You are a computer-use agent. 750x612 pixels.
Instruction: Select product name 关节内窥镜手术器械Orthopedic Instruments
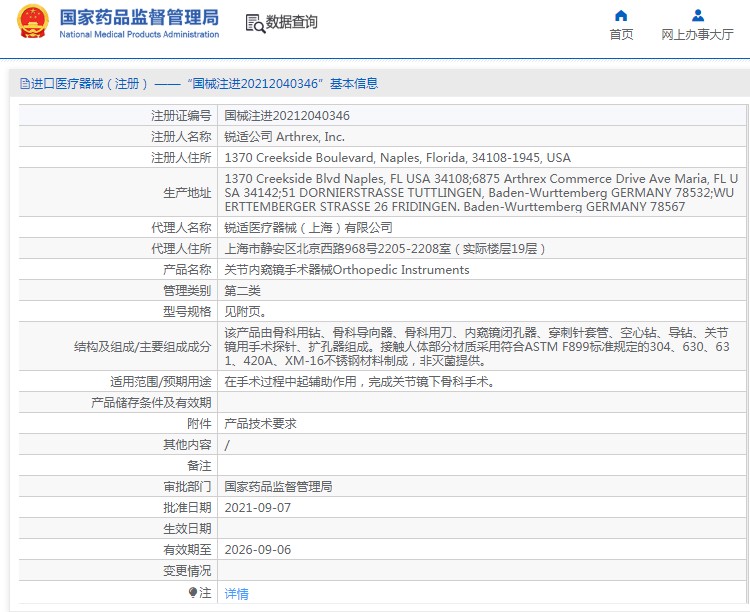347,269
